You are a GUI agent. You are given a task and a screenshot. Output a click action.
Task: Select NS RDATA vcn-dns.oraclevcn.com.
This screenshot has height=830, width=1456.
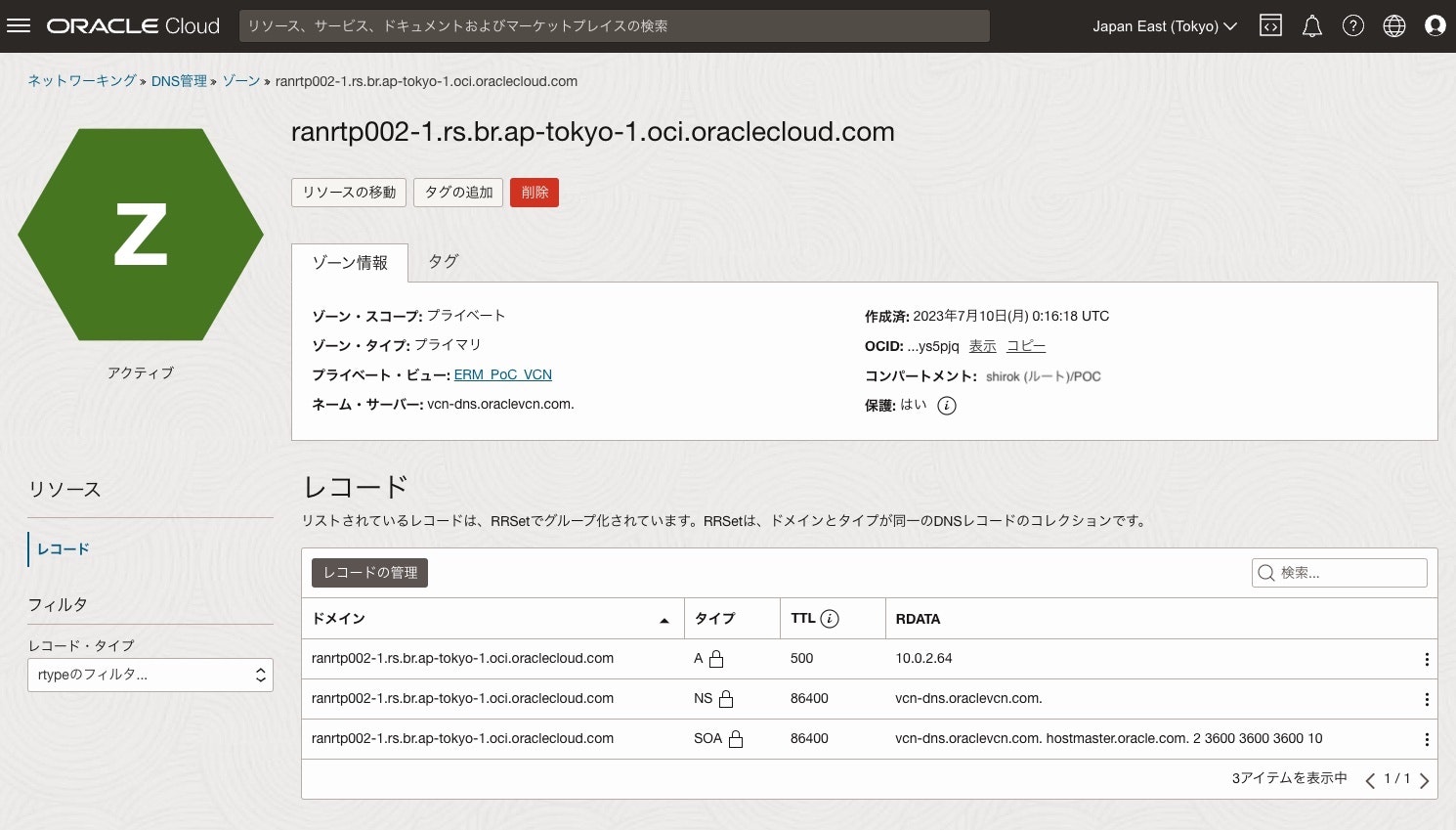(x=968, y=699)
